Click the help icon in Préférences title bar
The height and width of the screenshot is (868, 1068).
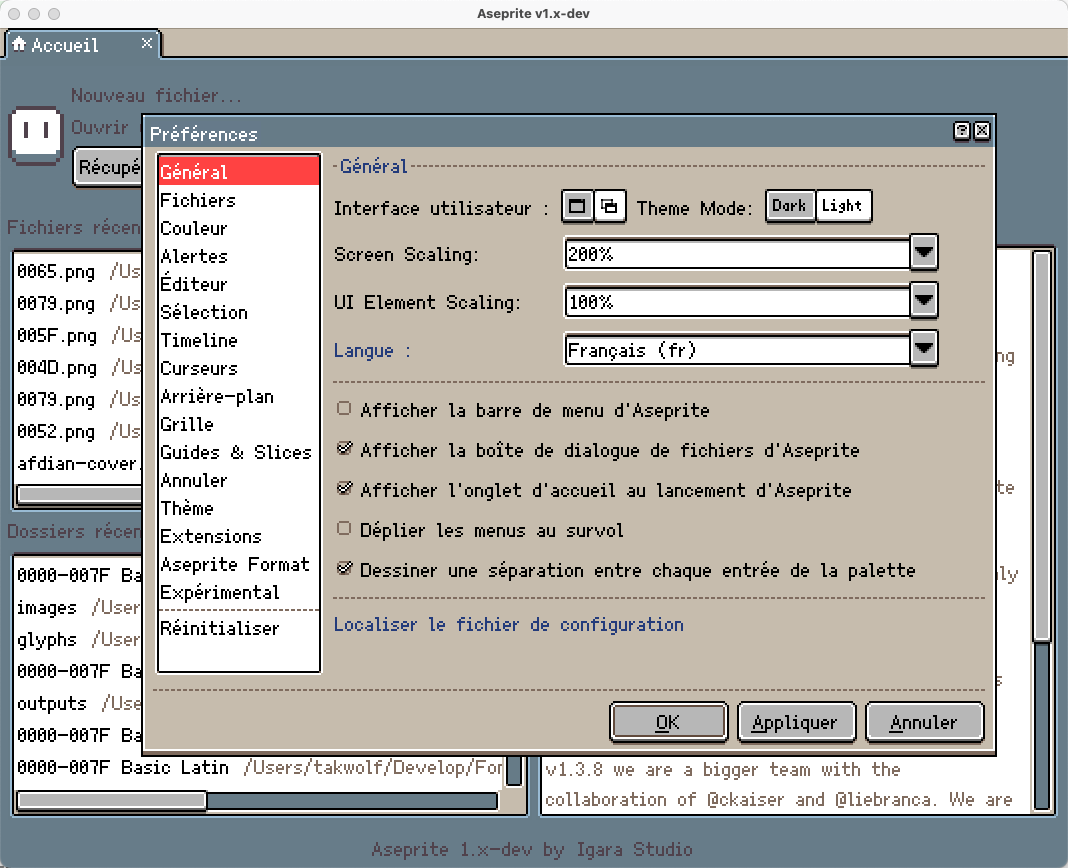(962, 131)
